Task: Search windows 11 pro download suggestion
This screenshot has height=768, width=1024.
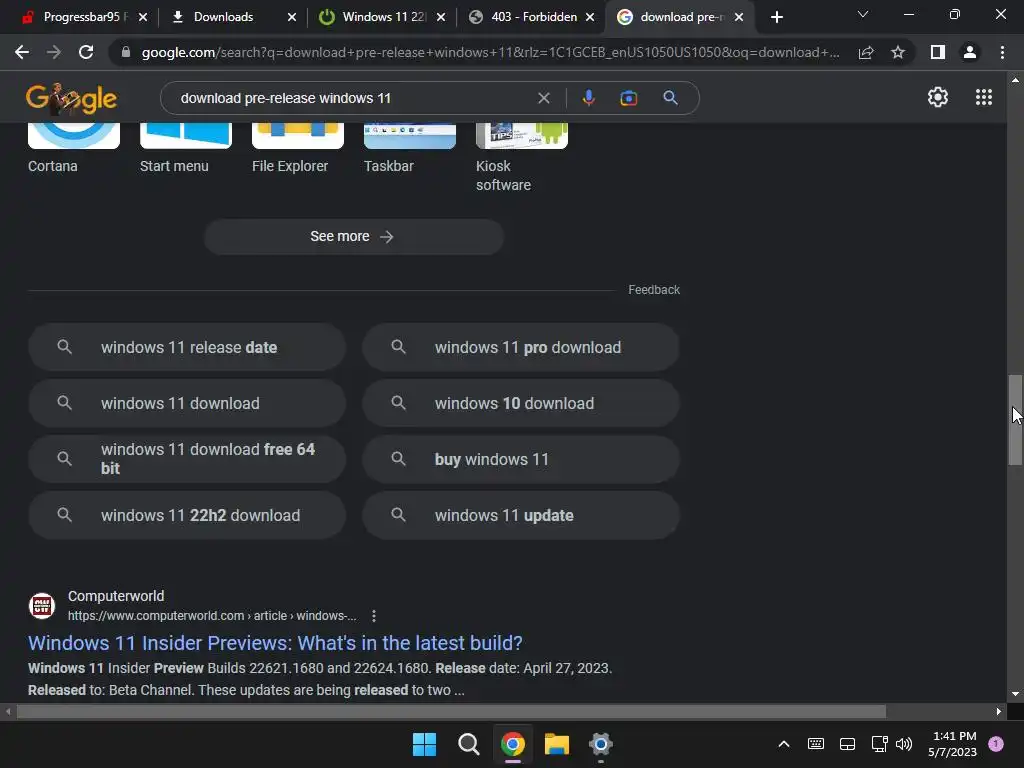Action: 521,347
